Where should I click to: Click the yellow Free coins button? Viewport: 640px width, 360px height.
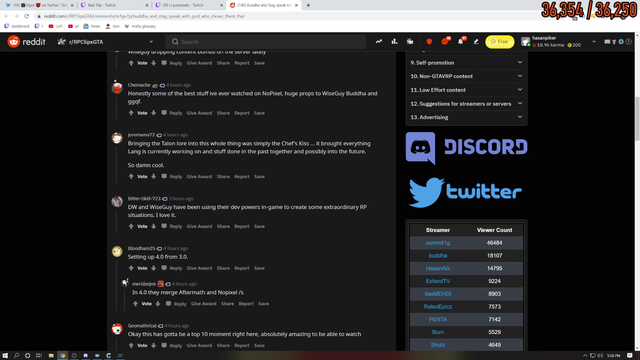point(500,42)
